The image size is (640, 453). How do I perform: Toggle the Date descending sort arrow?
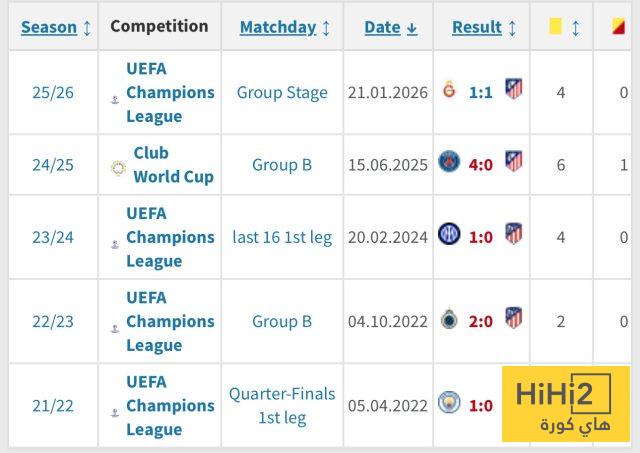411,28
